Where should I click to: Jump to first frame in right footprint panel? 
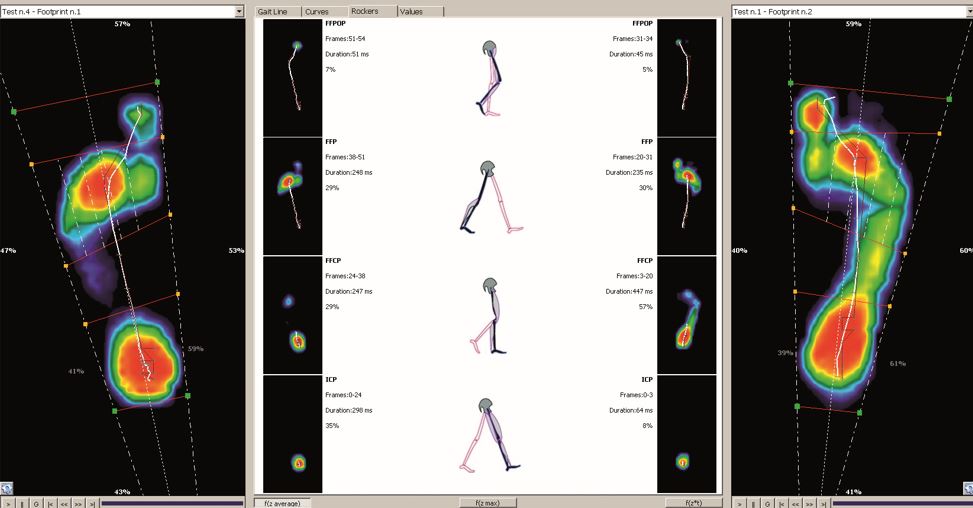point(782,504)
